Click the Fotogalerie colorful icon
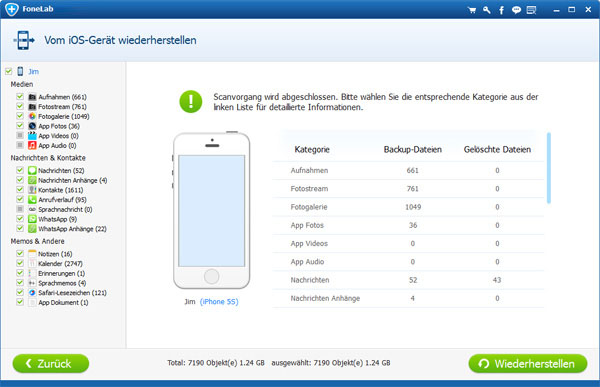Viewport: 600px width, 387px height. click(32, 116)
